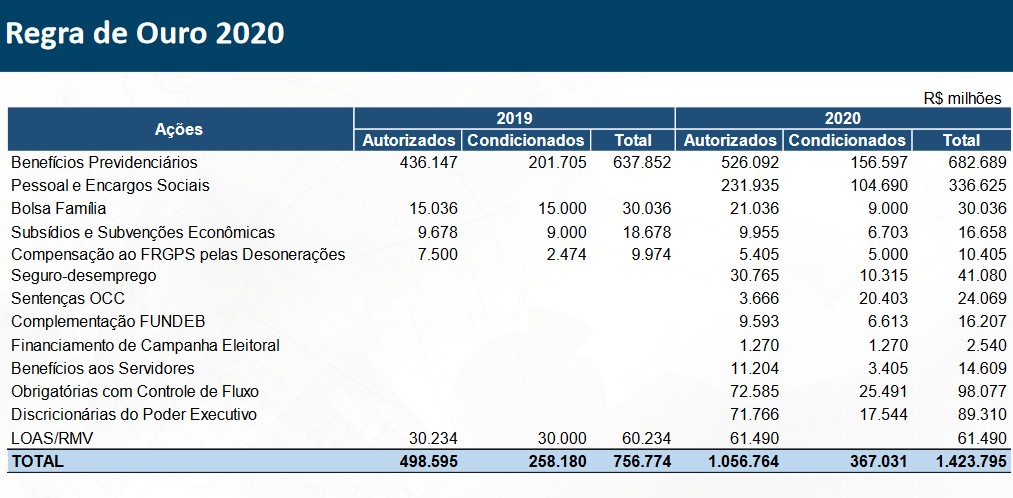Click the 2020 year group header

(842, 118)
